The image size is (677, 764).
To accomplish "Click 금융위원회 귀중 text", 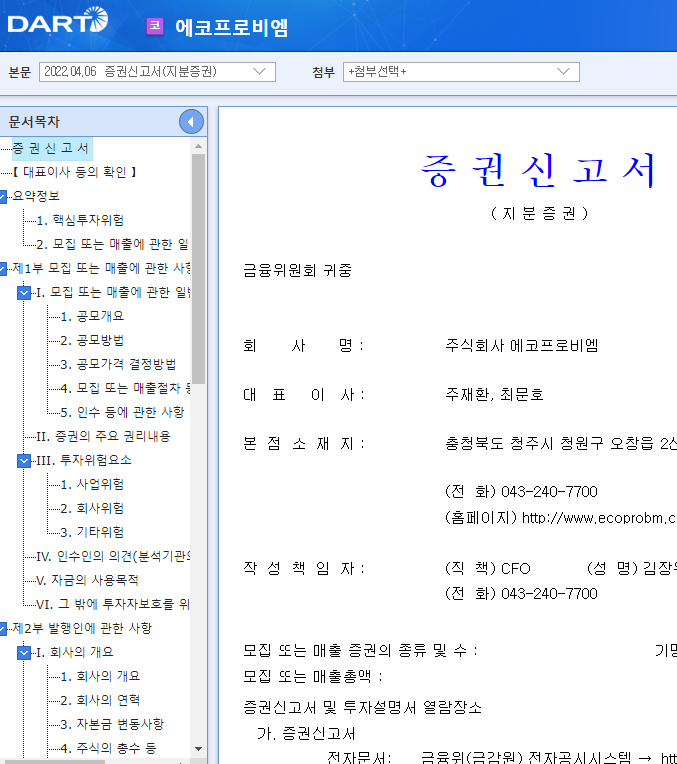I will (x=297, y=270).
